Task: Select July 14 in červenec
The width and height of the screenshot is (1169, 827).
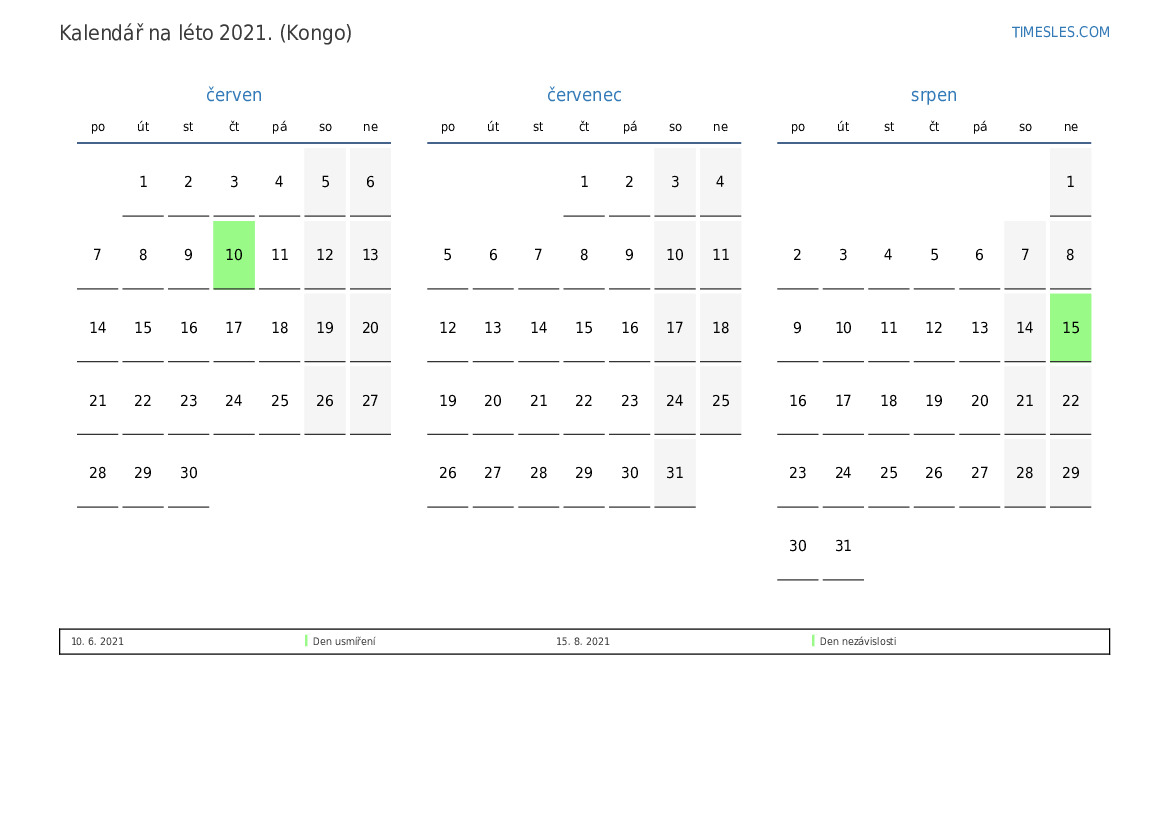Action: pyautogui.click(x=539, y=328)
